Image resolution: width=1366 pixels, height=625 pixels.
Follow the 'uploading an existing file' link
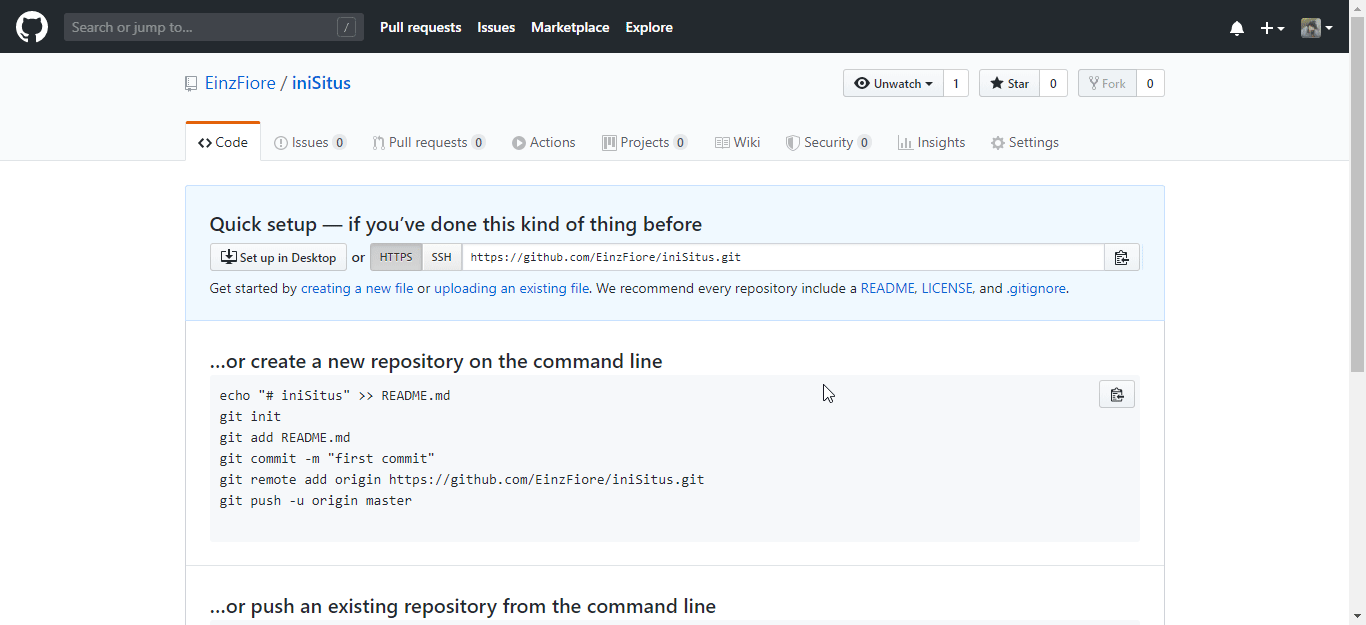click(x=511, y=288)
